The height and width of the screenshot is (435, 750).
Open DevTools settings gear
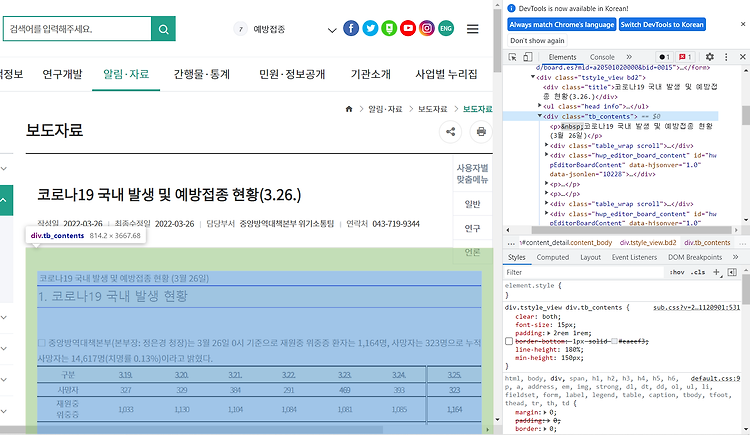pos(710,57)
